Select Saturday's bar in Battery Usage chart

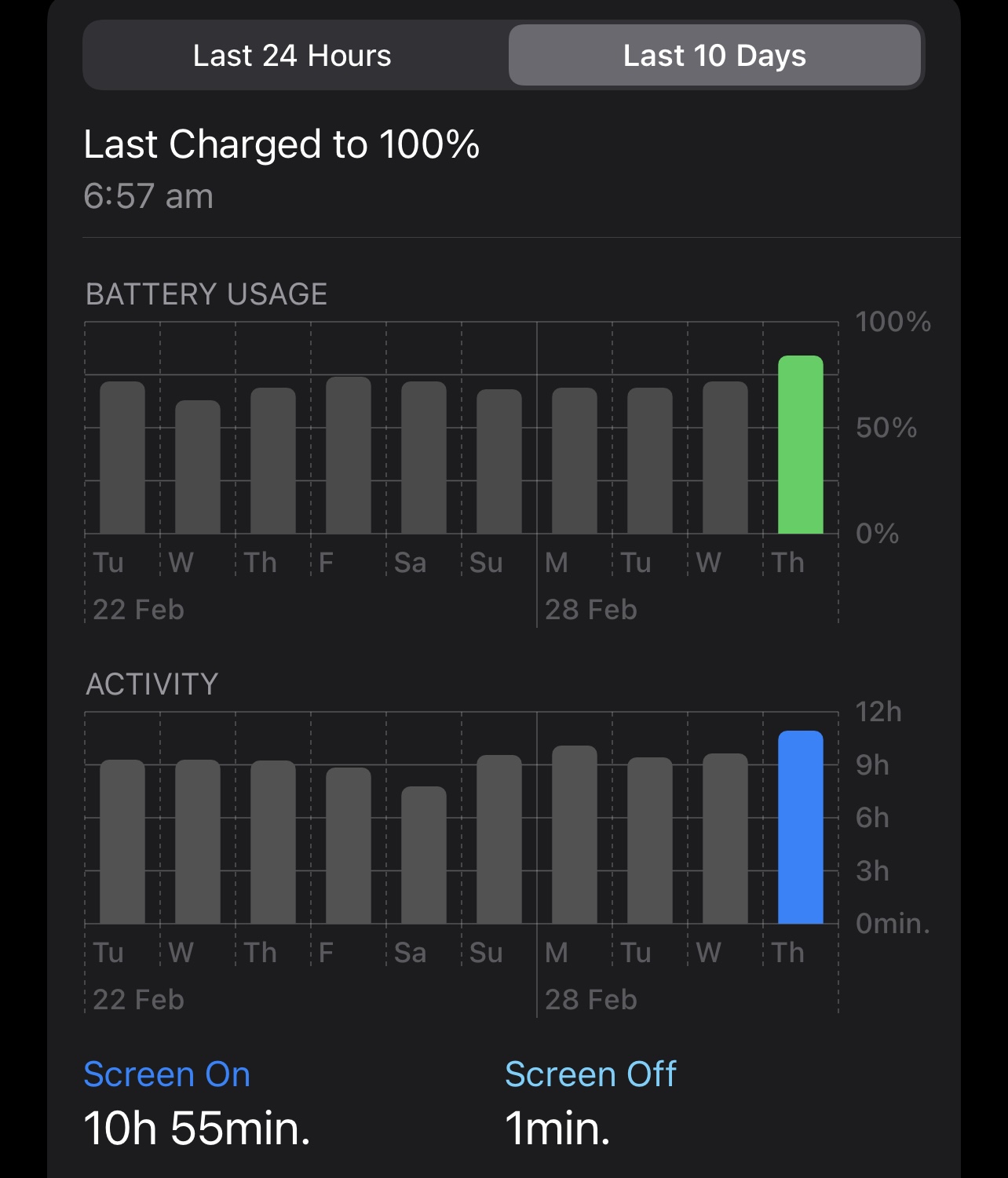tap(423, 458)
